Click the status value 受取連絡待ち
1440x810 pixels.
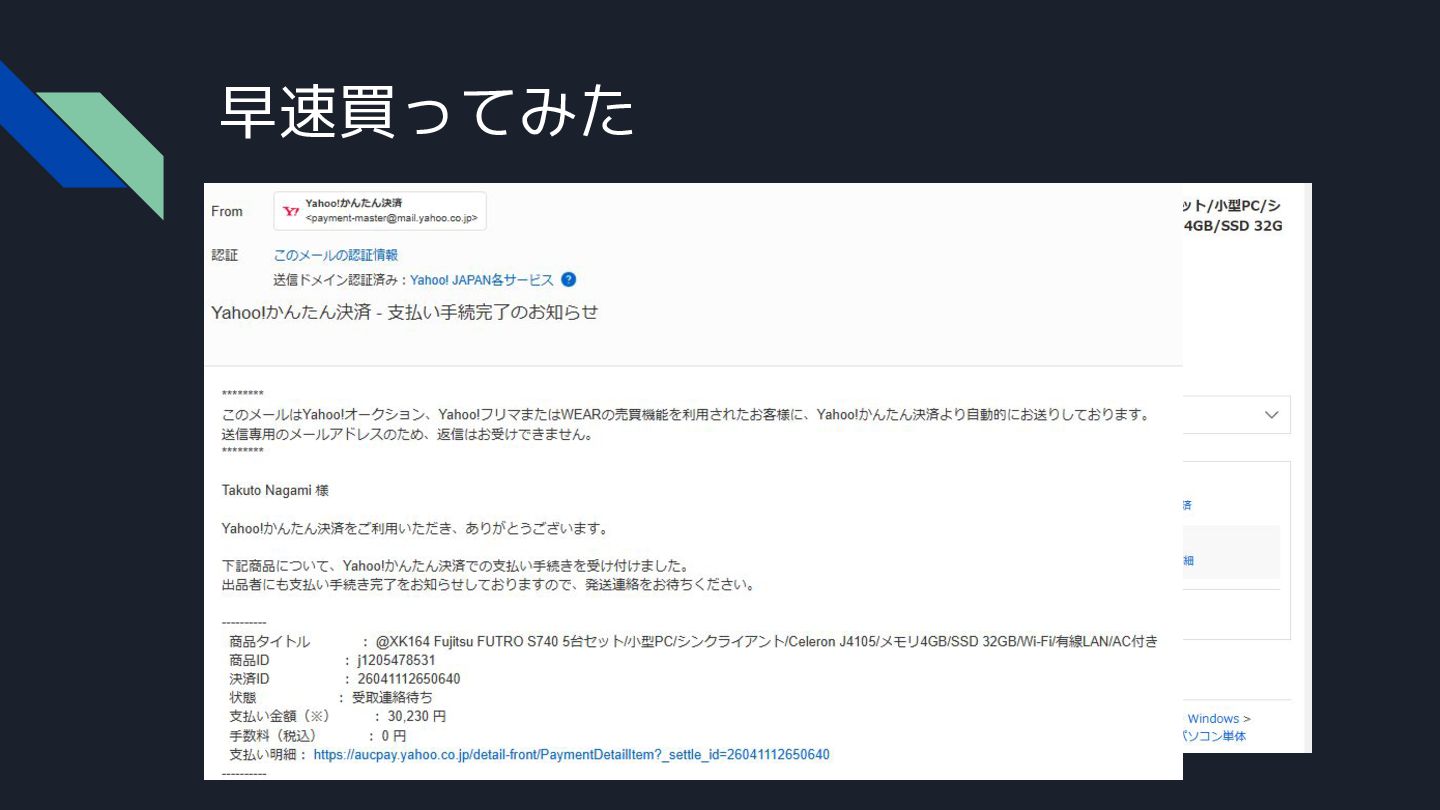point(392,698)
